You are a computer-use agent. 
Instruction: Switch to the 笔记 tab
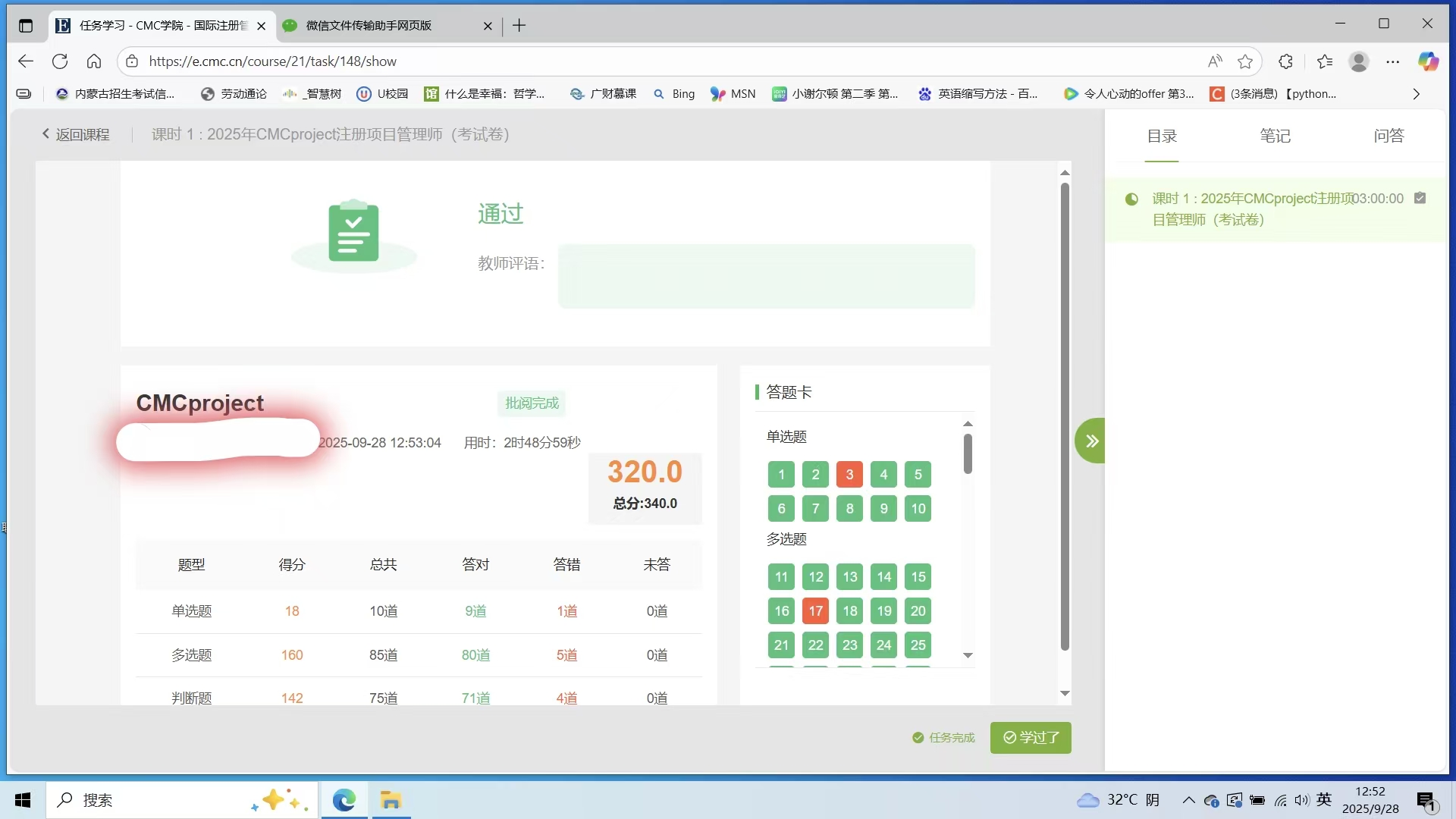(1275, 136)
